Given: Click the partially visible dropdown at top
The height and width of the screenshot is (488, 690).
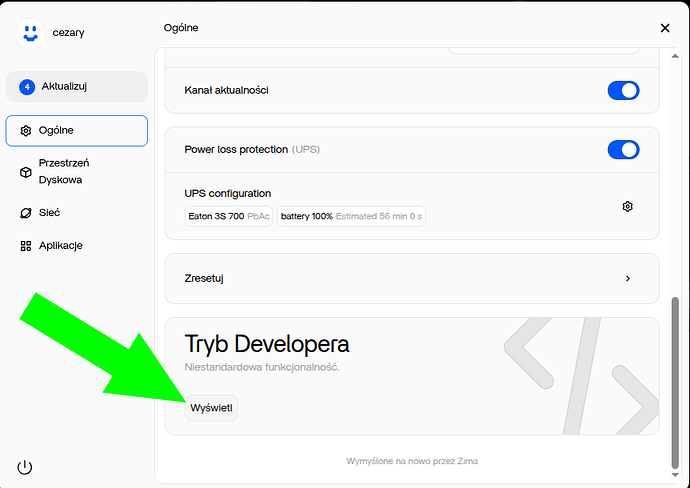Looking at the screenshot, I should click(545, 48).
